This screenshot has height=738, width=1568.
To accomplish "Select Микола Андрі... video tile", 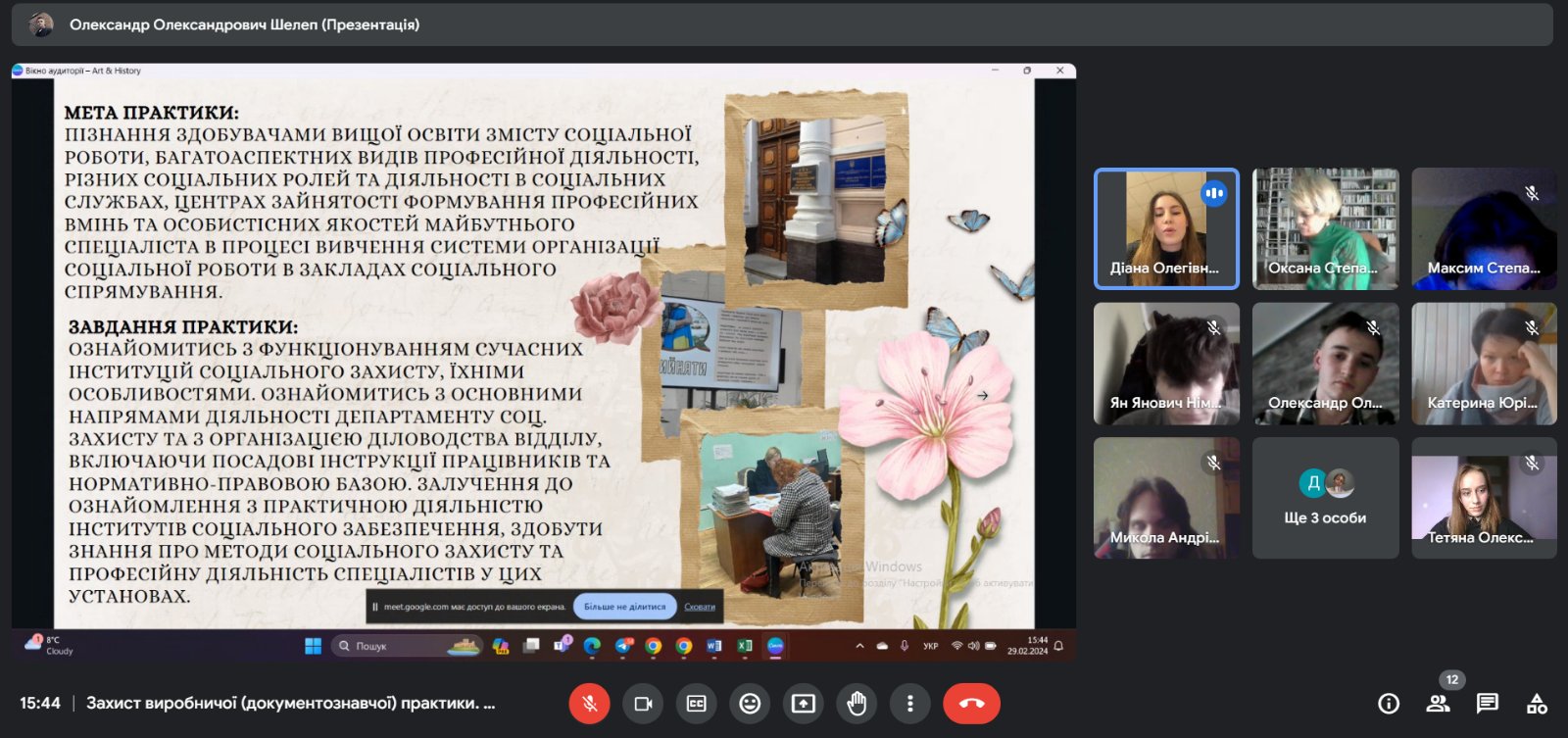I will [1166, 498].
